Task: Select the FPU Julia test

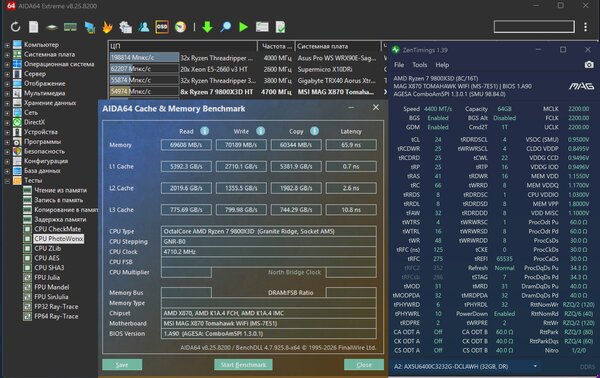Action: click(x=47, y=277)
